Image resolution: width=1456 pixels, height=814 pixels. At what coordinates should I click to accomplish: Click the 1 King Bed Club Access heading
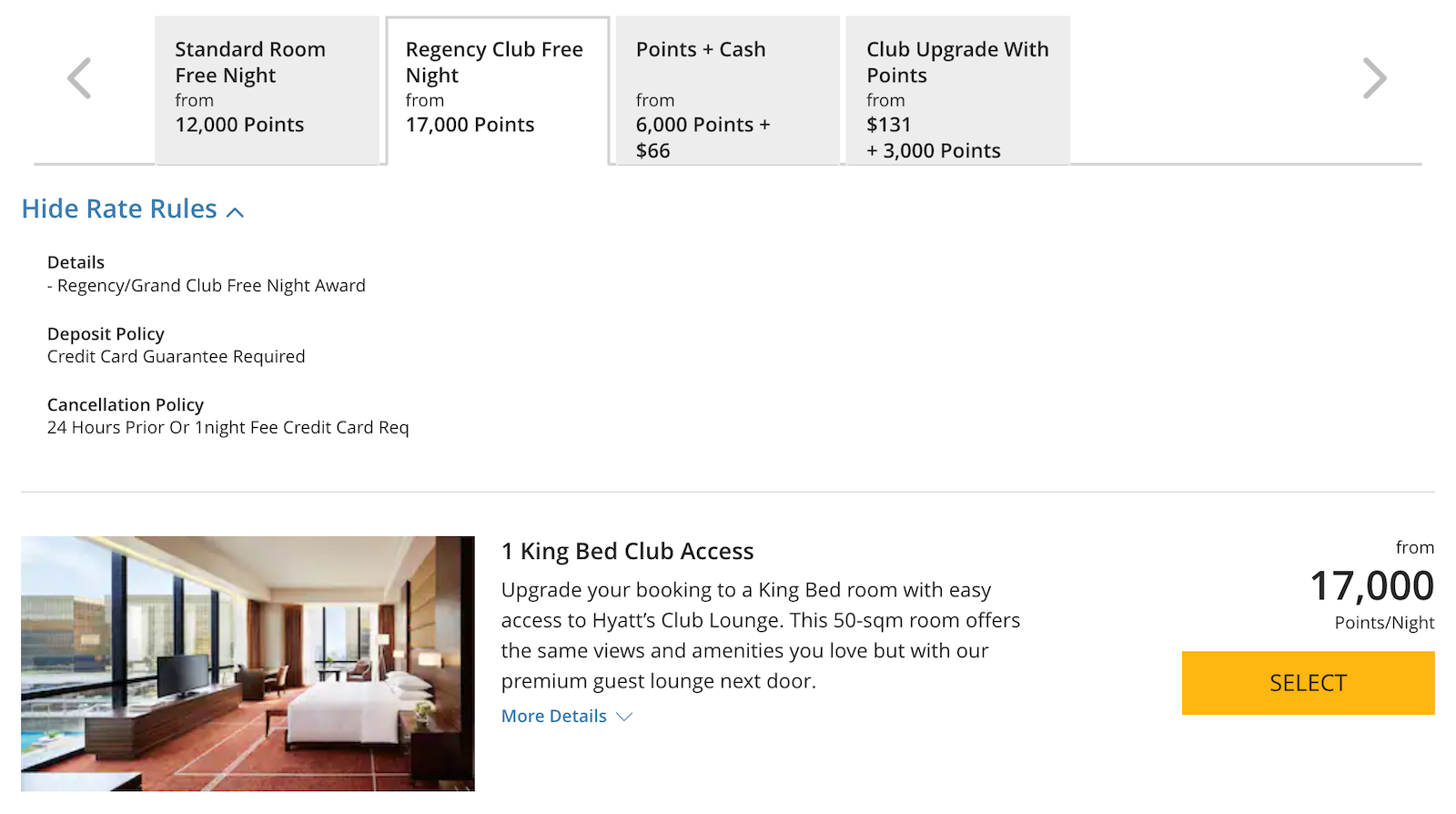(x=627, y=551)
